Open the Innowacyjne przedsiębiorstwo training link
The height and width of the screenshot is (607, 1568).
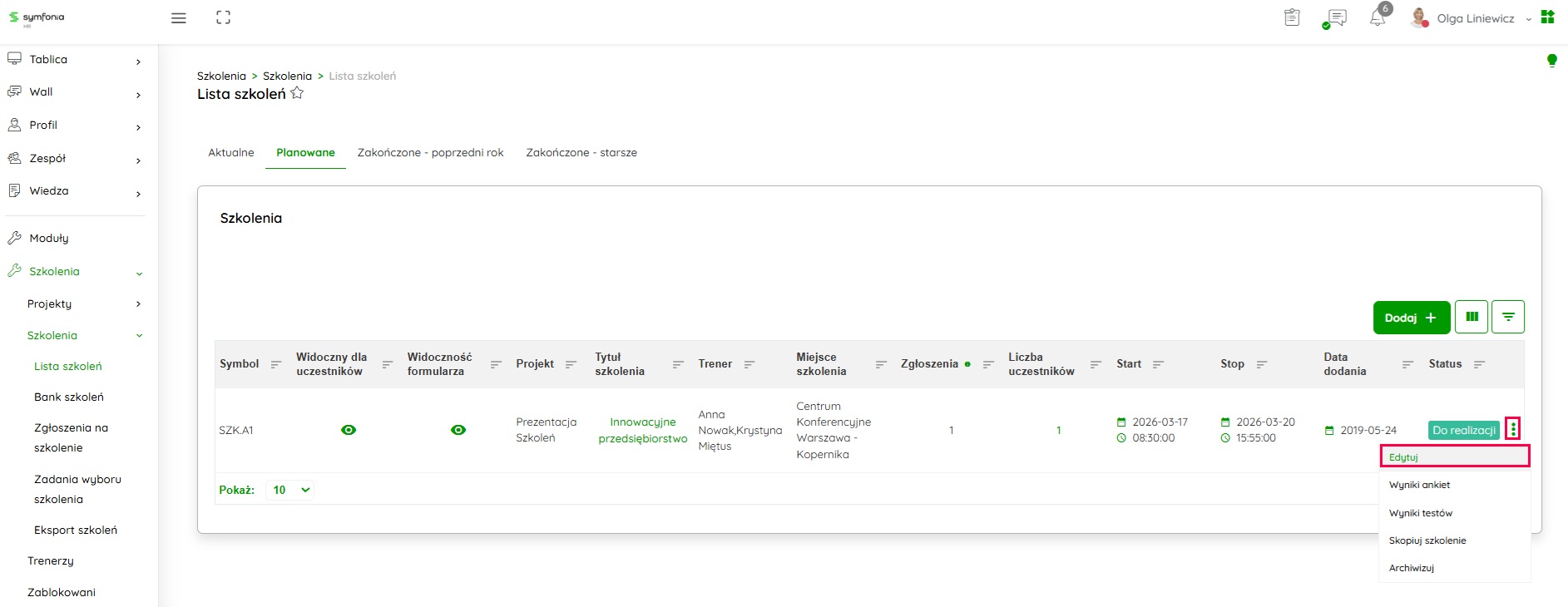pyautogui.click(x=642, y=430)
